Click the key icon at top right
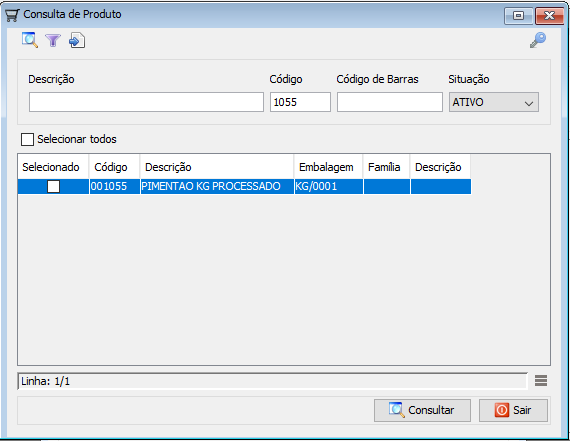570x441 pixels. [538, 40]
